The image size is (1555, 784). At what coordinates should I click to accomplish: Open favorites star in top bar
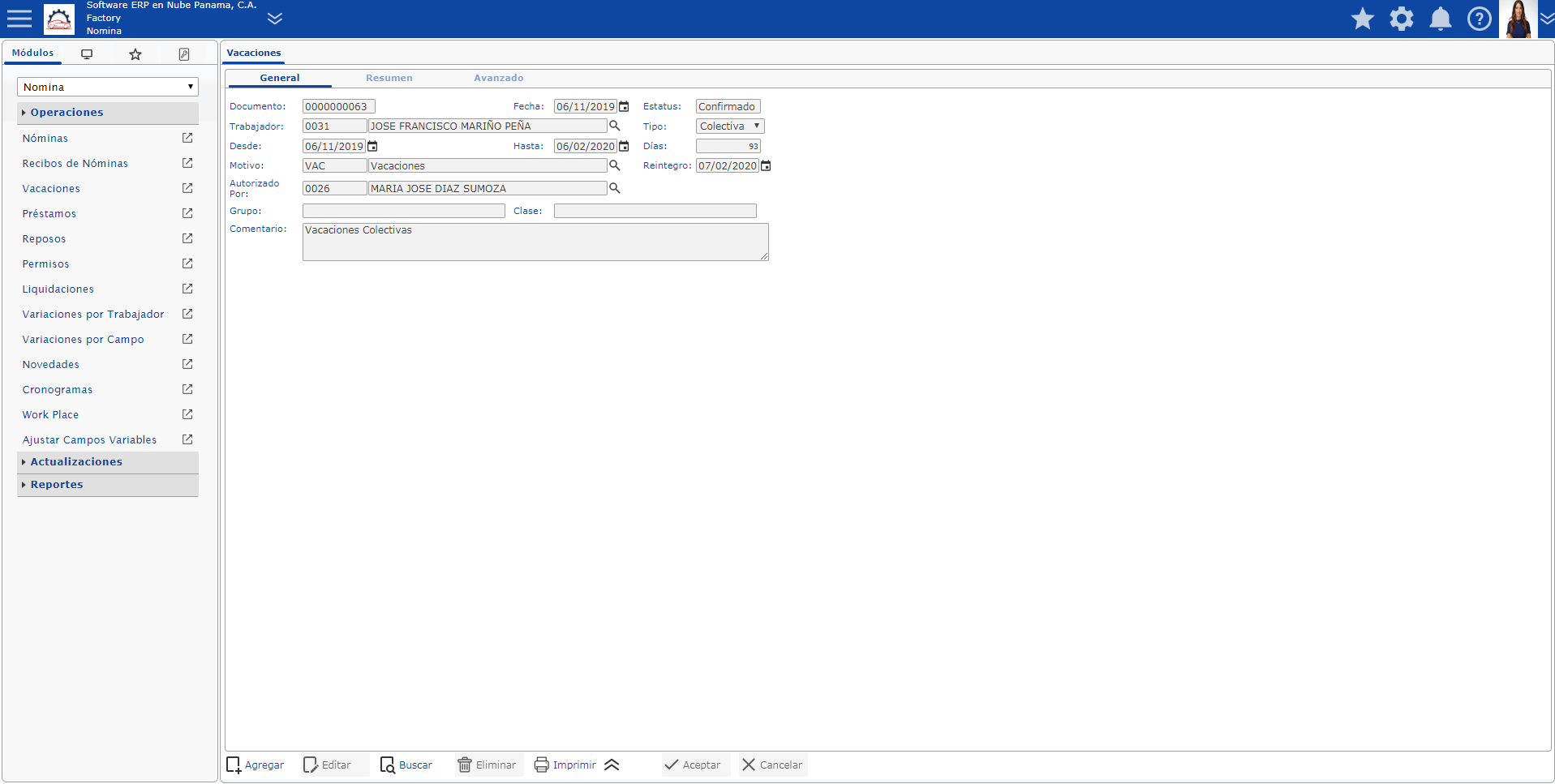point(1363,19)
